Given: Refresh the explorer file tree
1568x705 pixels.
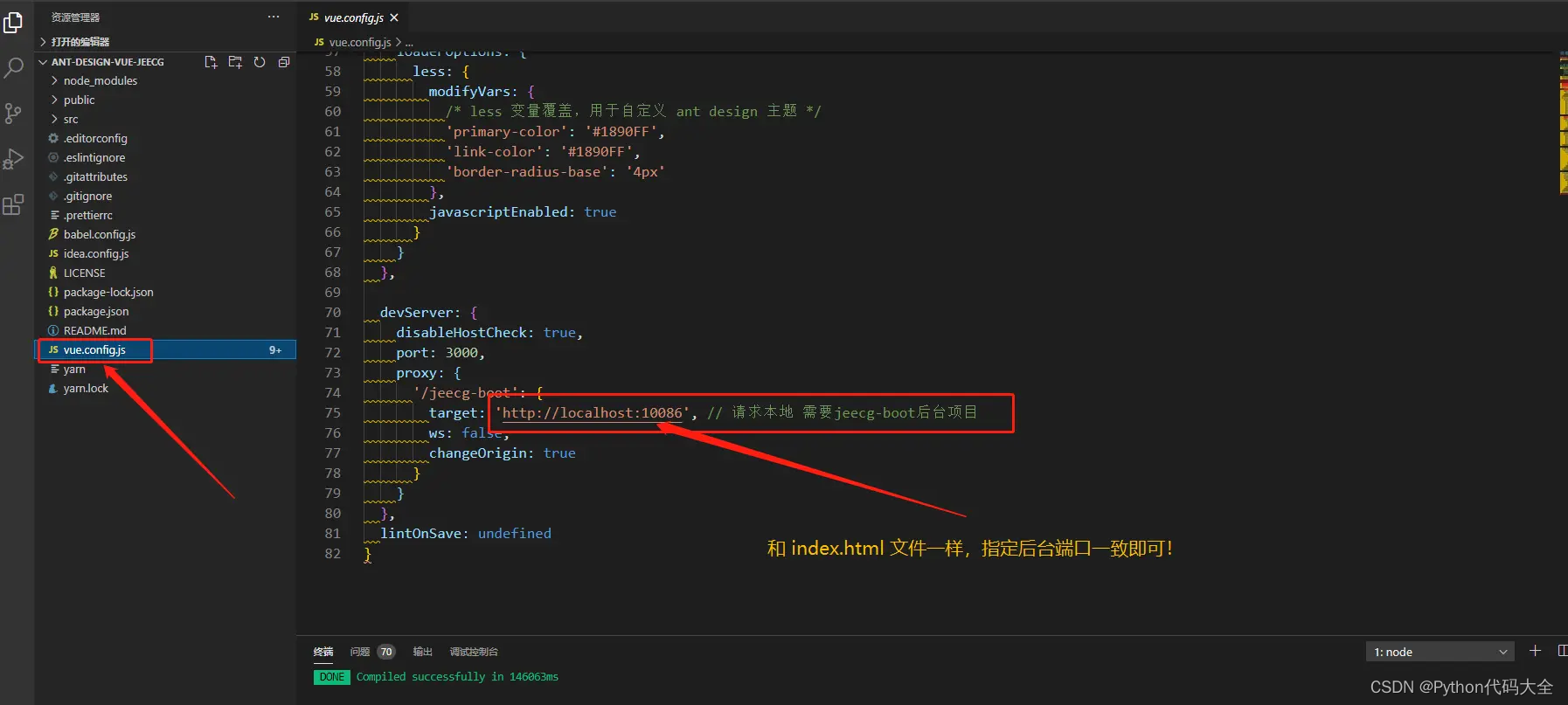Looking at the screenshot, I should click(x=260, y=62).
